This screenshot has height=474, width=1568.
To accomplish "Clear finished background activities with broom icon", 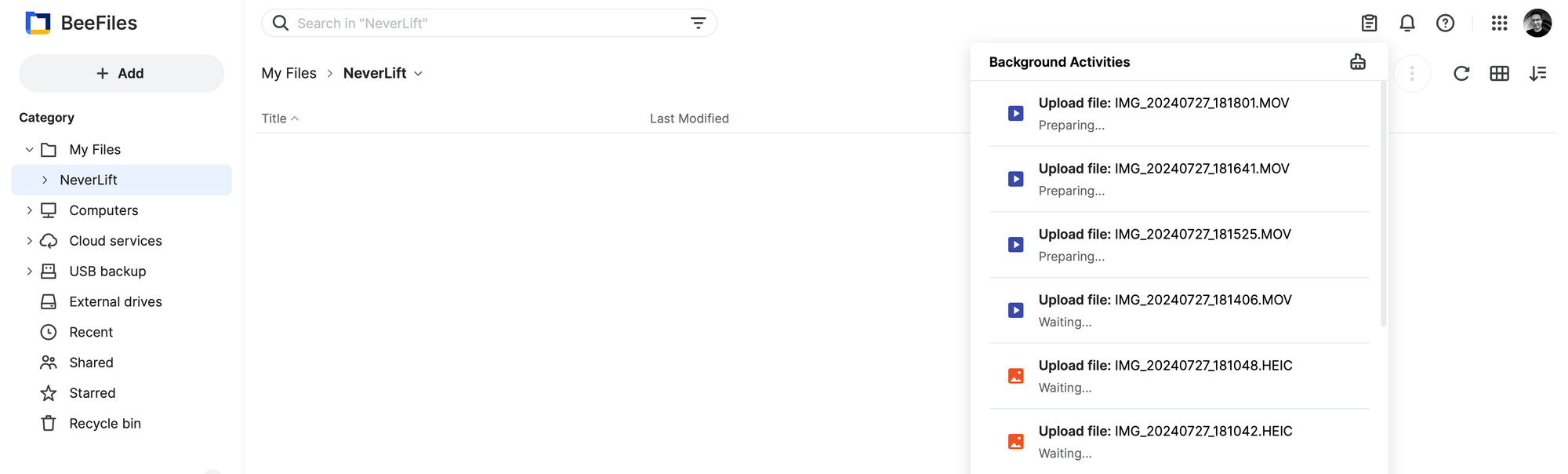I will point(1358,62).
